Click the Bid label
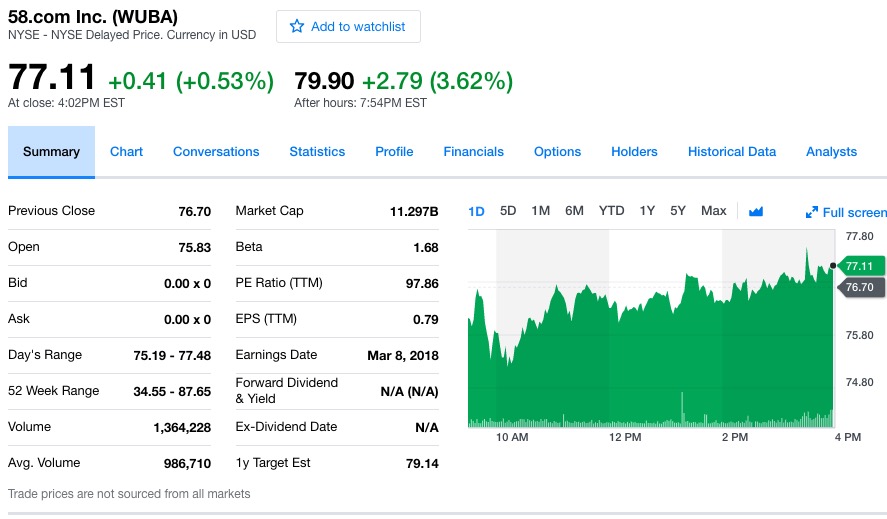Image resolution: width=887 pixels, height=519 pixels. click(18, 282)
